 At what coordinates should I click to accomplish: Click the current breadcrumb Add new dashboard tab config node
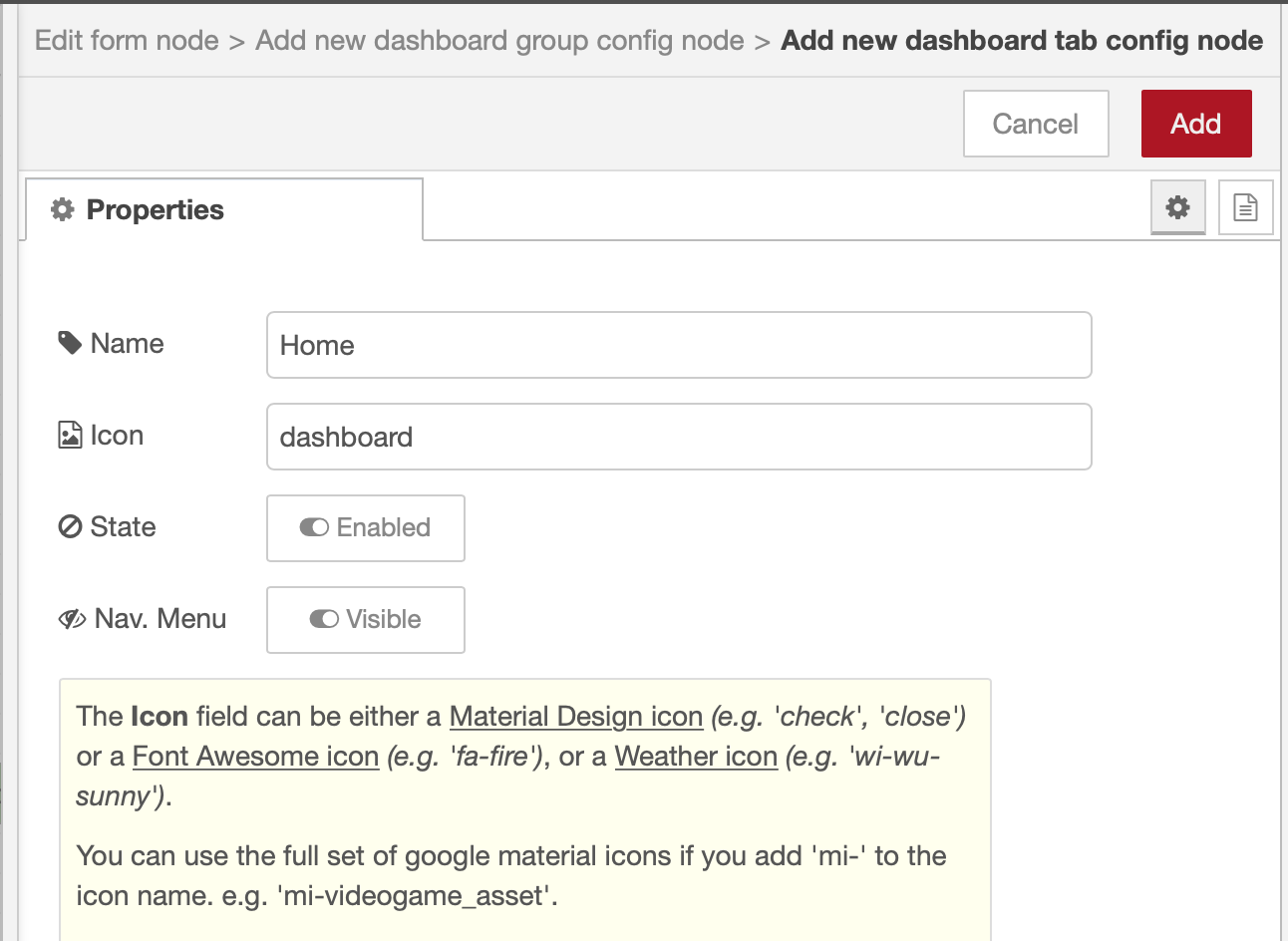tap(1022, 41)
